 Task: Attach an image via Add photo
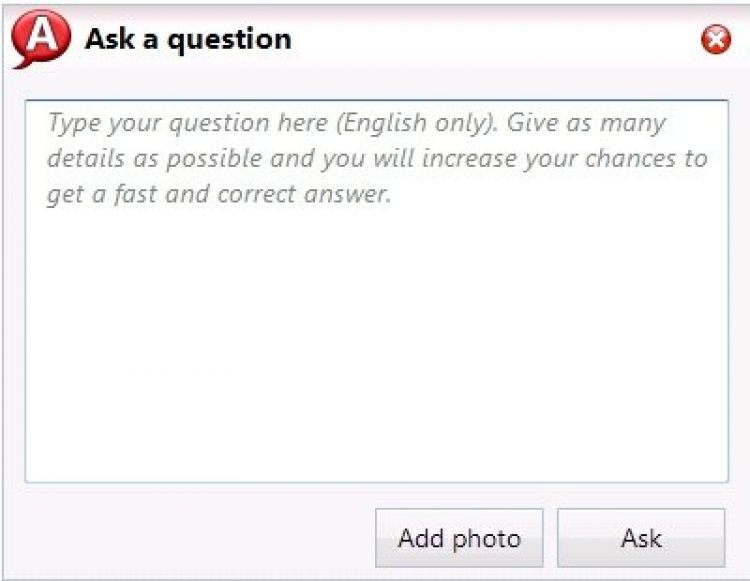click(x=459, y=538)
